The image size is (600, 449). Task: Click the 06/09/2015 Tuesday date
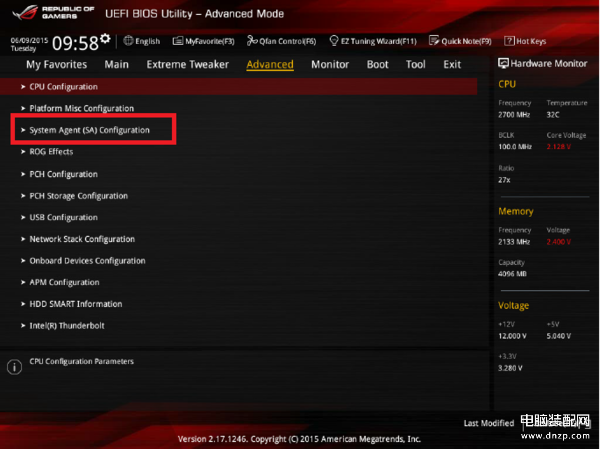29,44
